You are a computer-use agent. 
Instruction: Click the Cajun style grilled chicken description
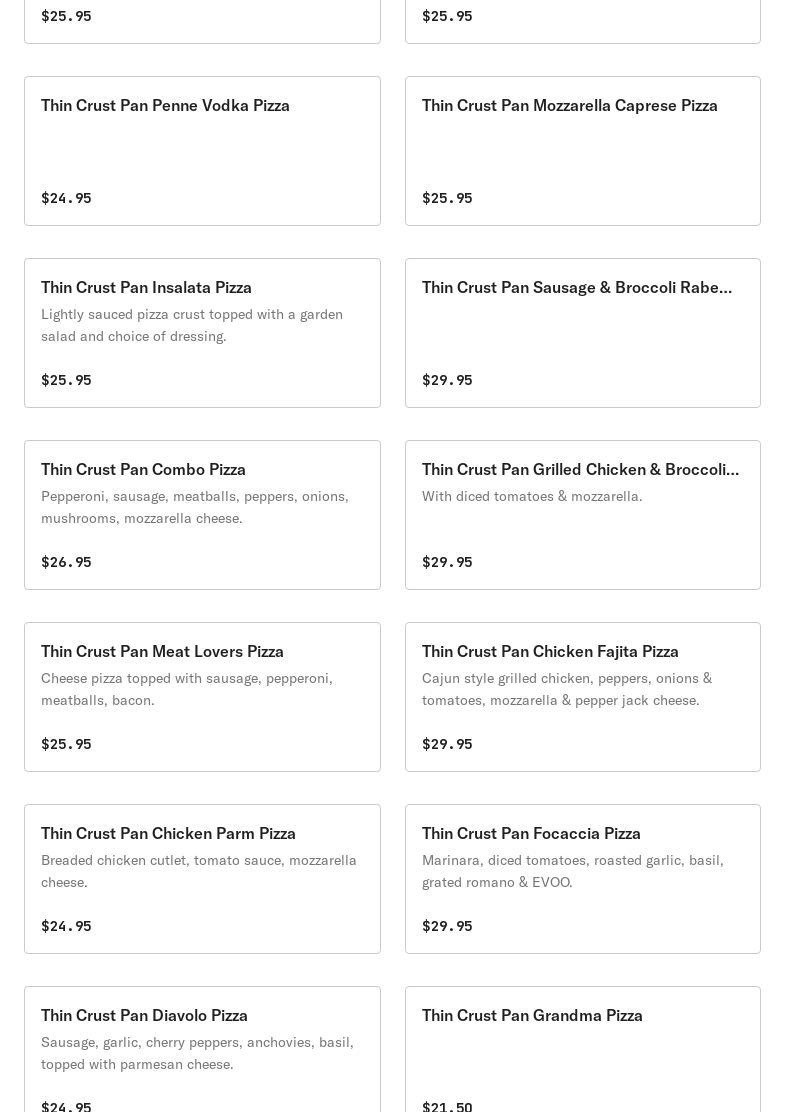point(567,689)
